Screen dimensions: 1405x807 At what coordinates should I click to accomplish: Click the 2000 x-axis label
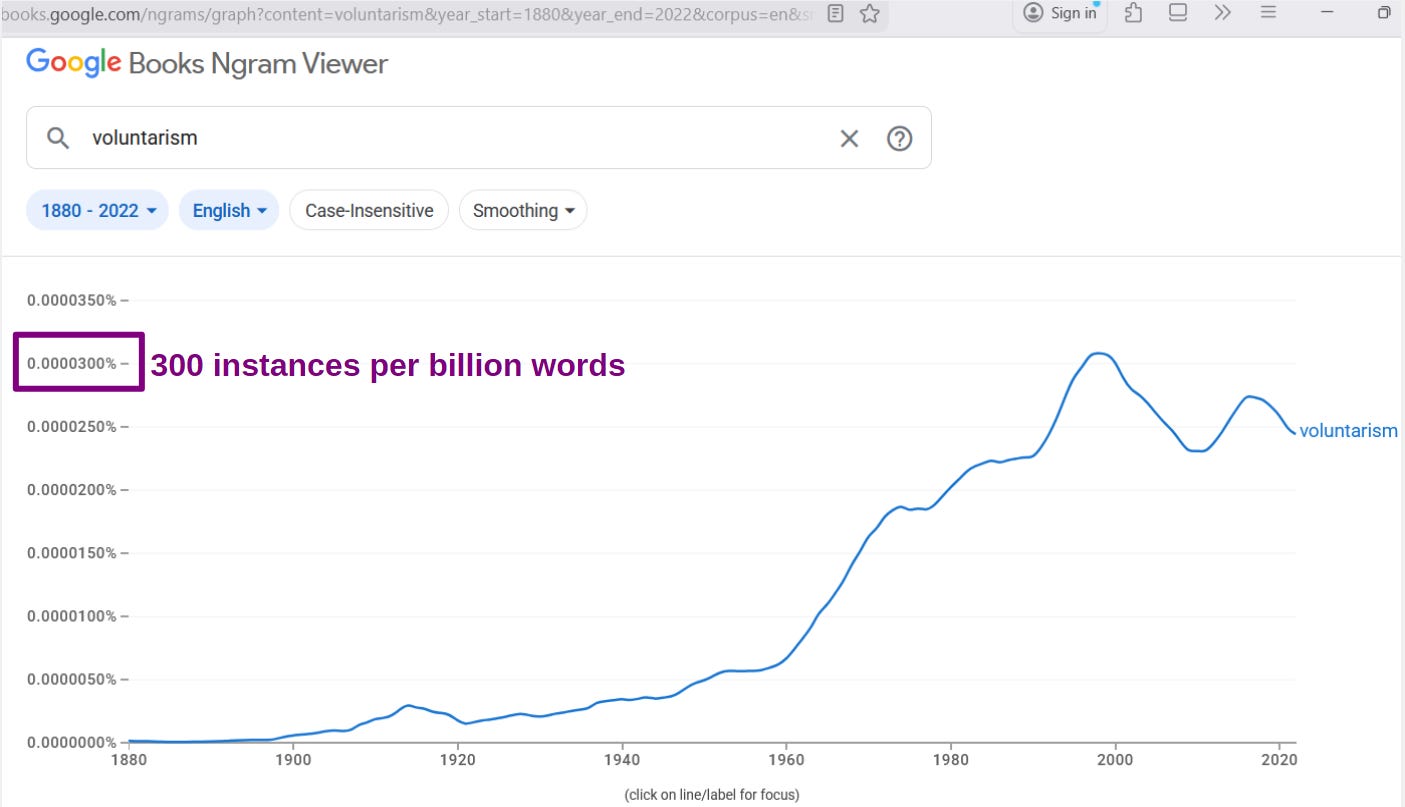(x=1115, y=760)
